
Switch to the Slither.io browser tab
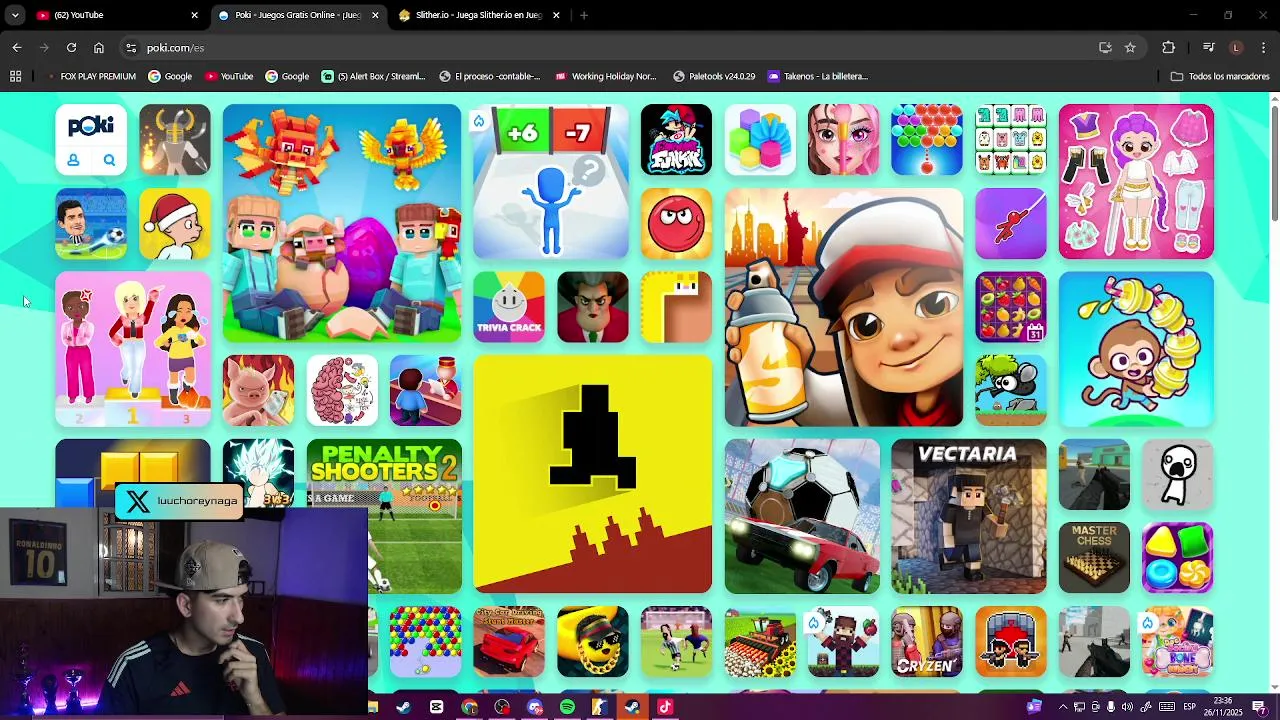point(479,15)
